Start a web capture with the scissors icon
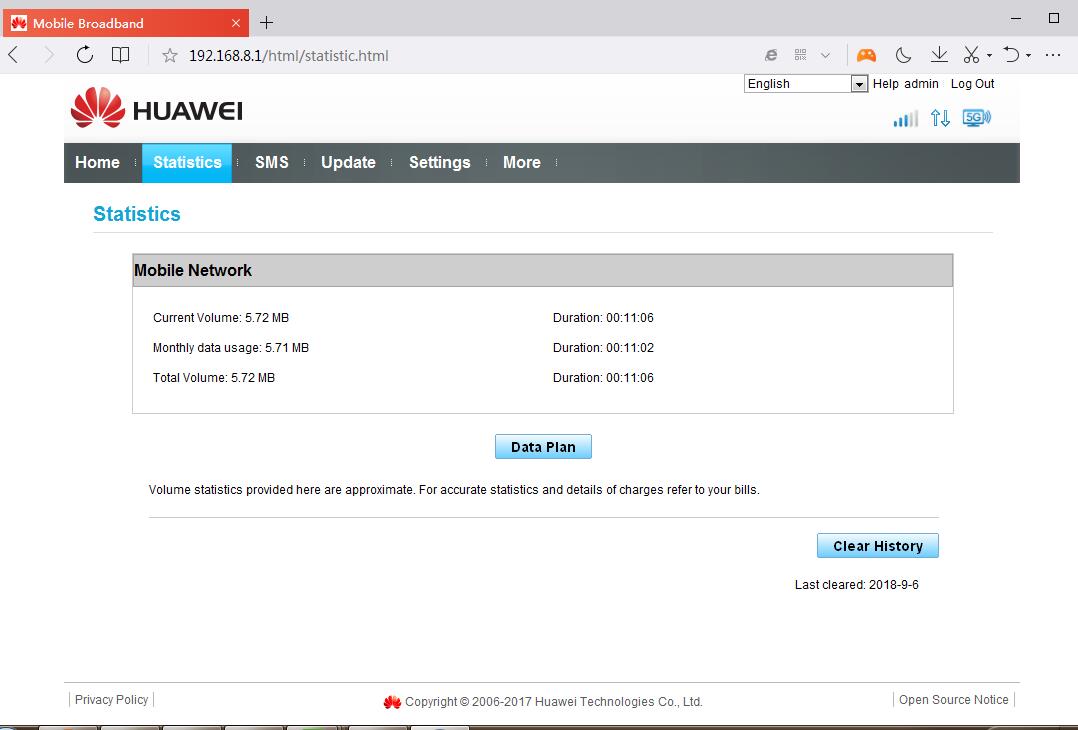Screen dimensions: 1078x730 [969, 55]
